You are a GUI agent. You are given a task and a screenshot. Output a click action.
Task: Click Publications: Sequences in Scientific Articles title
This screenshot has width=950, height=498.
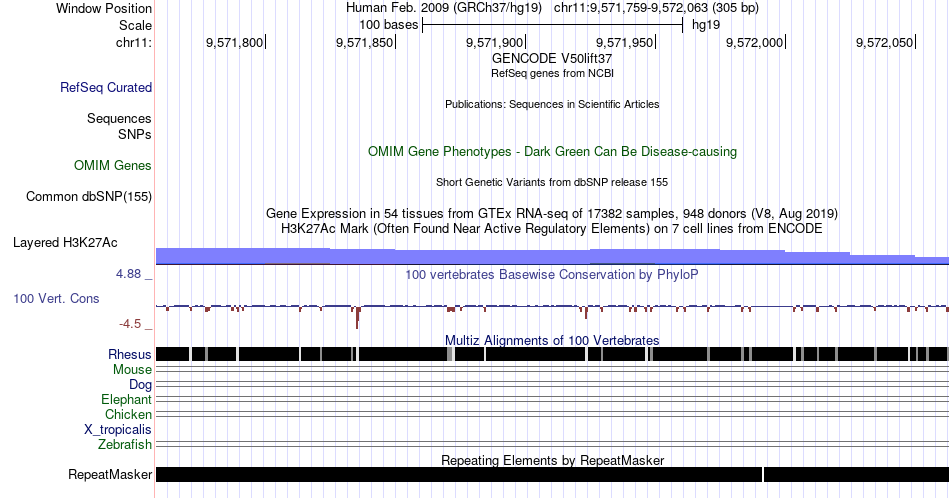point(552,104)
